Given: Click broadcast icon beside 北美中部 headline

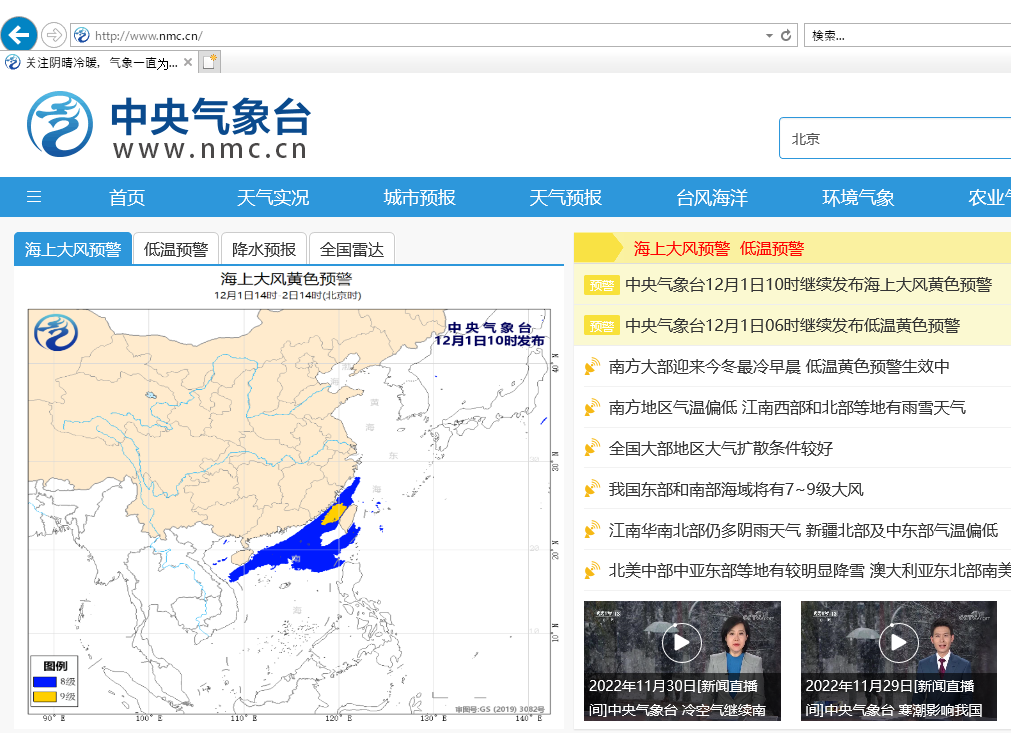Looking at the screenshot, I should (x=592, y=571).
